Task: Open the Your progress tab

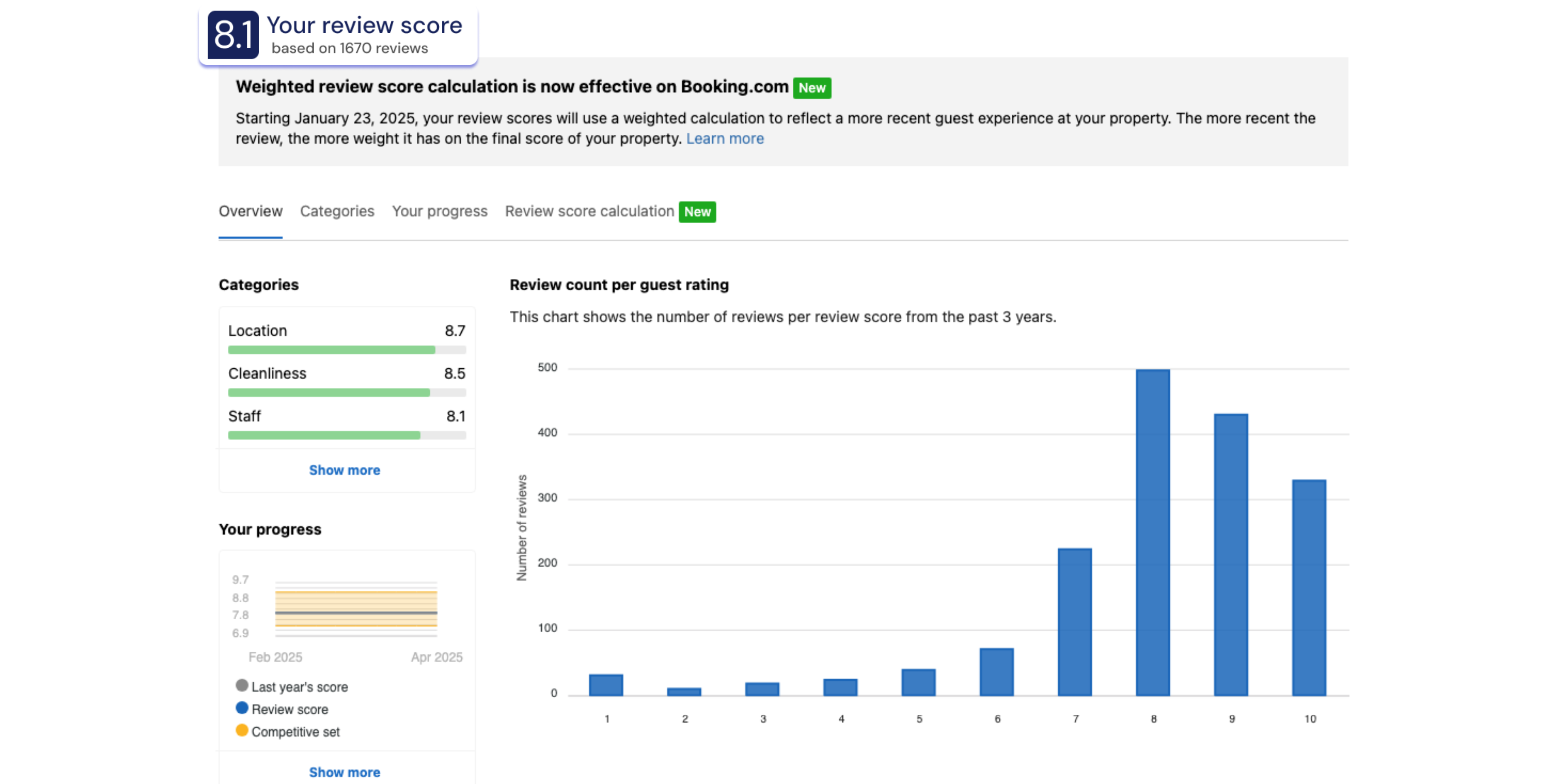Action: (x=439, y=211)
